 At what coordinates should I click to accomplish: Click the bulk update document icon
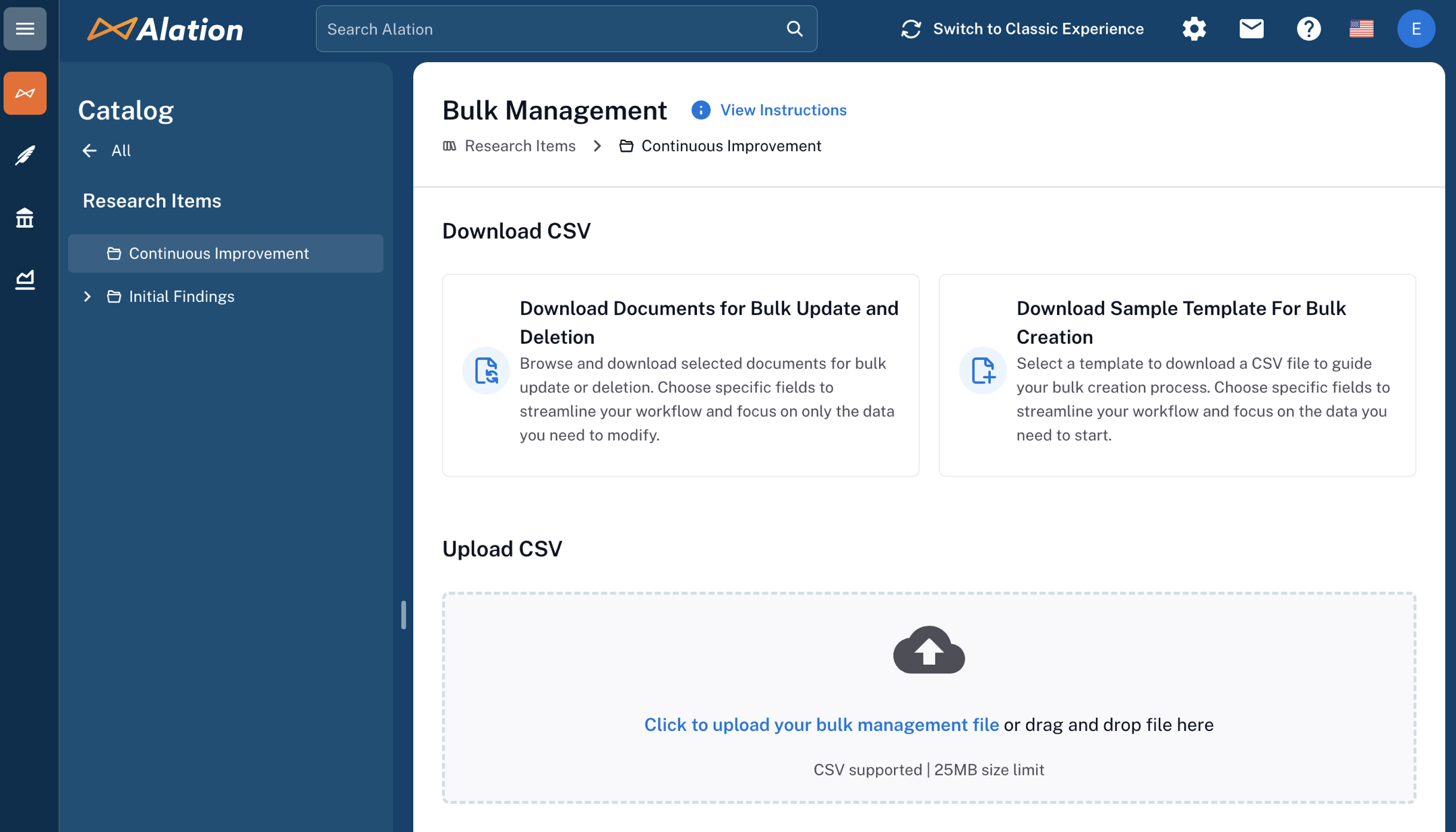(x=486, y=371)
